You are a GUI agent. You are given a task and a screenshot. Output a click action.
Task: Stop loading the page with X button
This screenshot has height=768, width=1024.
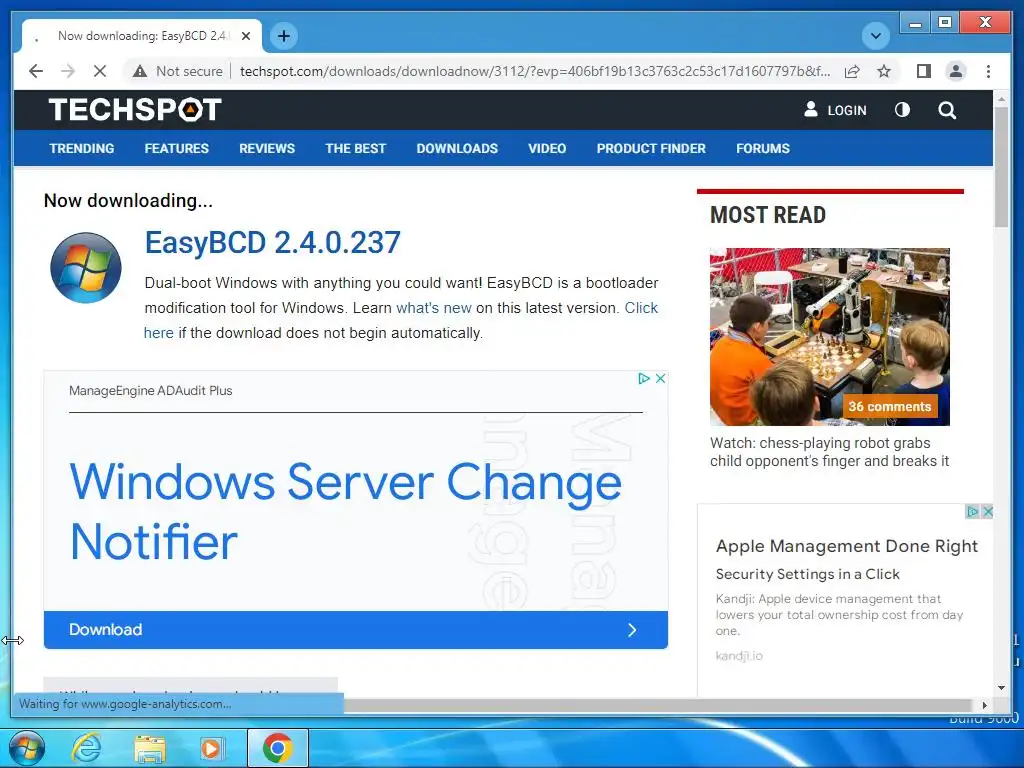100,71
